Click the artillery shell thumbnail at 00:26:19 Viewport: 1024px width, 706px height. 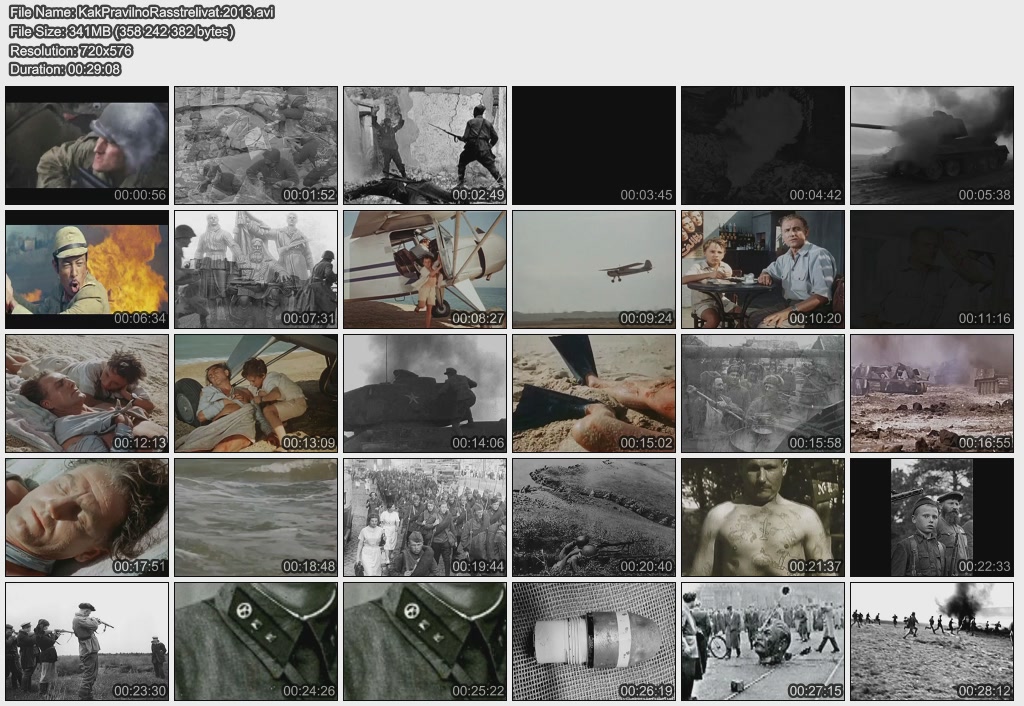click(594, 641)
